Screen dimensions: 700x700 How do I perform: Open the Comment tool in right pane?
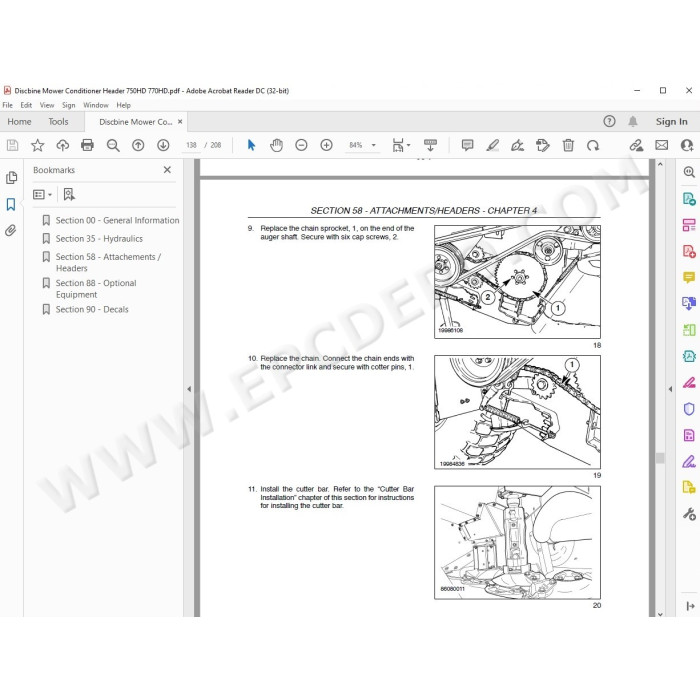(x=689, y=277)
